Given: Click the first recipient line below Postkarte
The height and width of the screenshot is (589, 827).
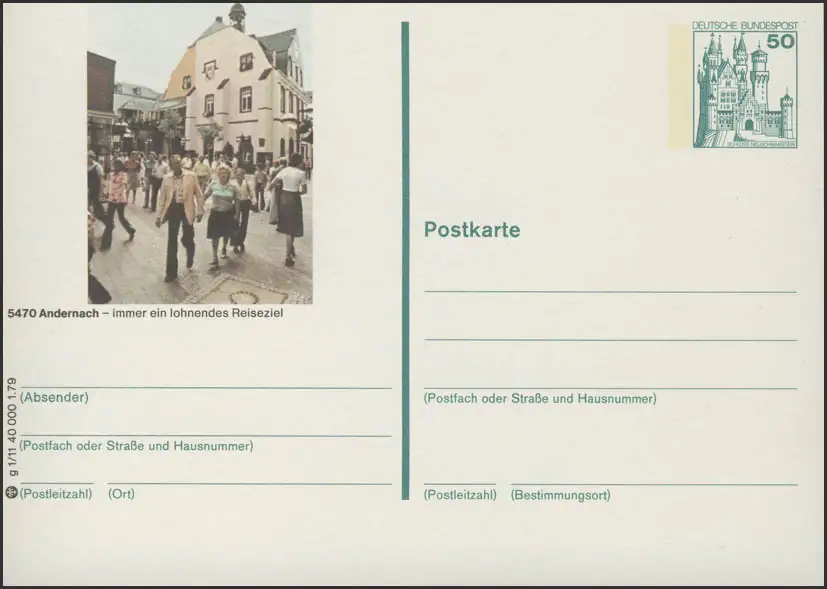Looking at the screenshot, I should pyautogui.click(x=610, y=291).
